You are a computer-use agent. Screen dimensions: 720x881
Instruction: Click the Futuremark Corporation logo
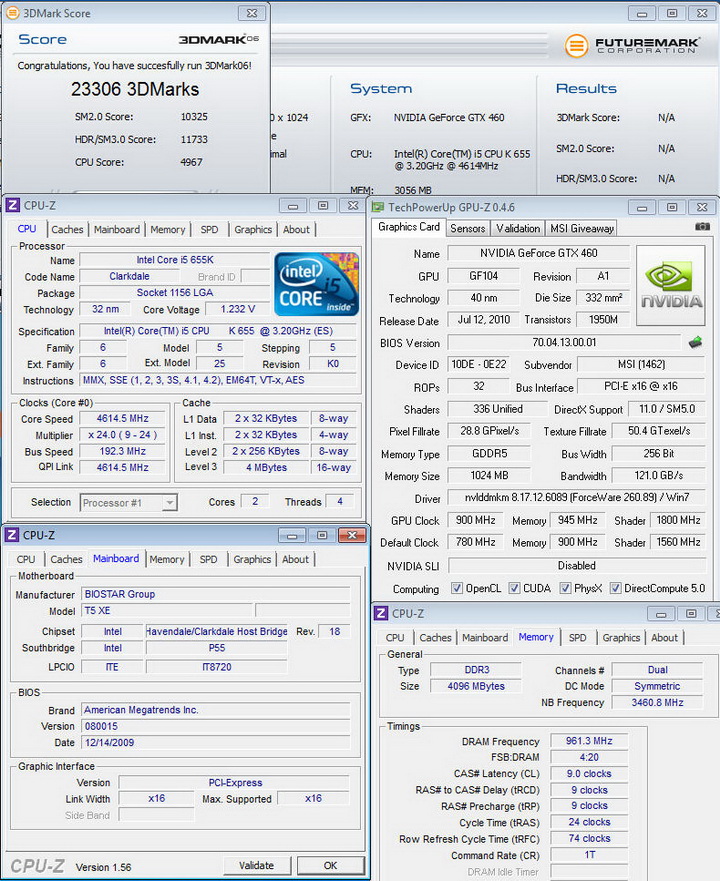click(632, 45)
